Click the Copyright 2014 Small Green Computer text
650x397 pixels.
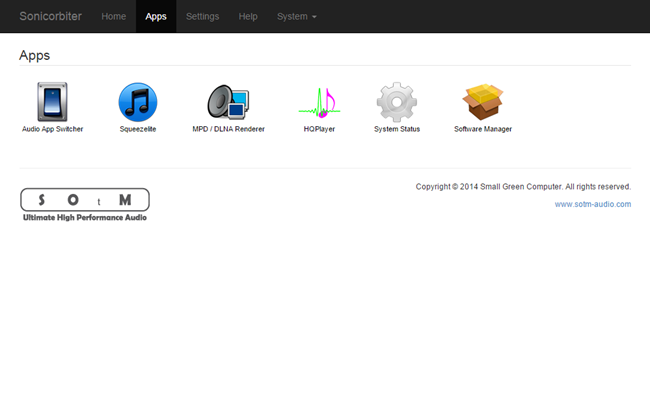523,187
